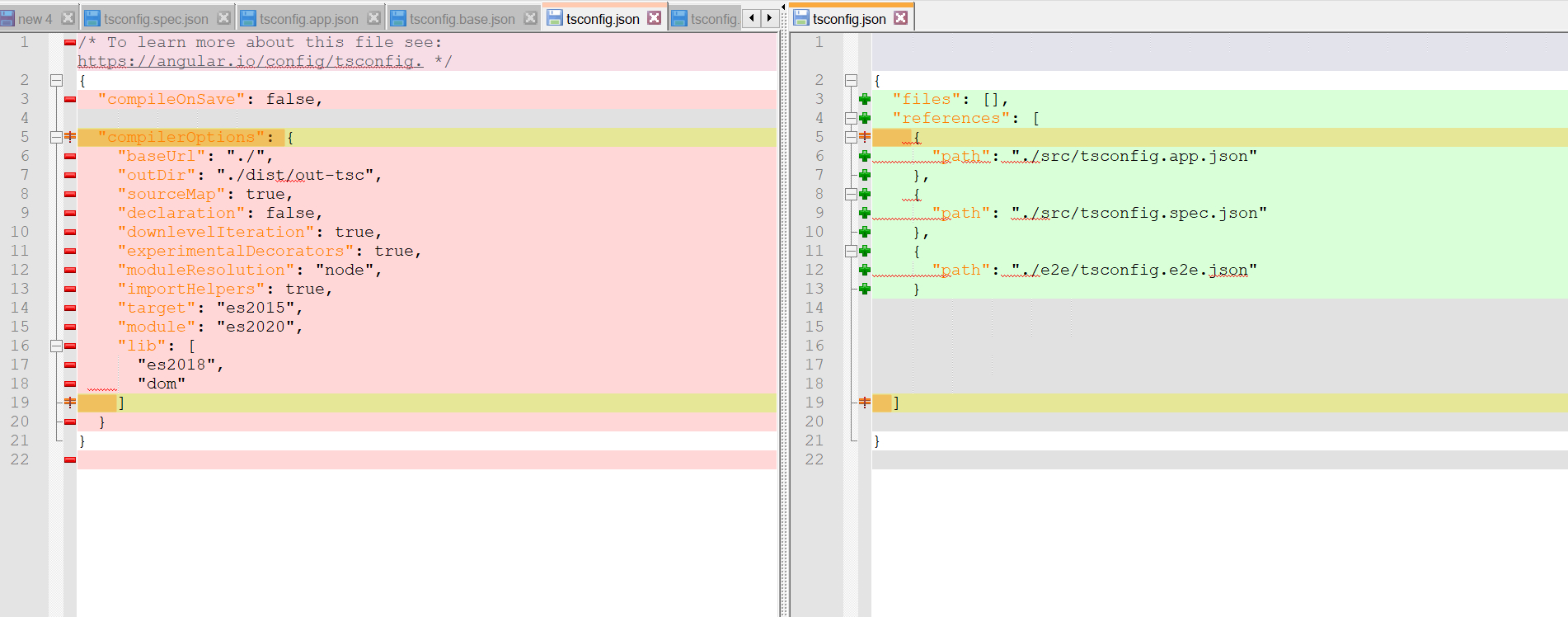Click ./src/tsconfig.spec.json path value

(x=1138, y=213)
